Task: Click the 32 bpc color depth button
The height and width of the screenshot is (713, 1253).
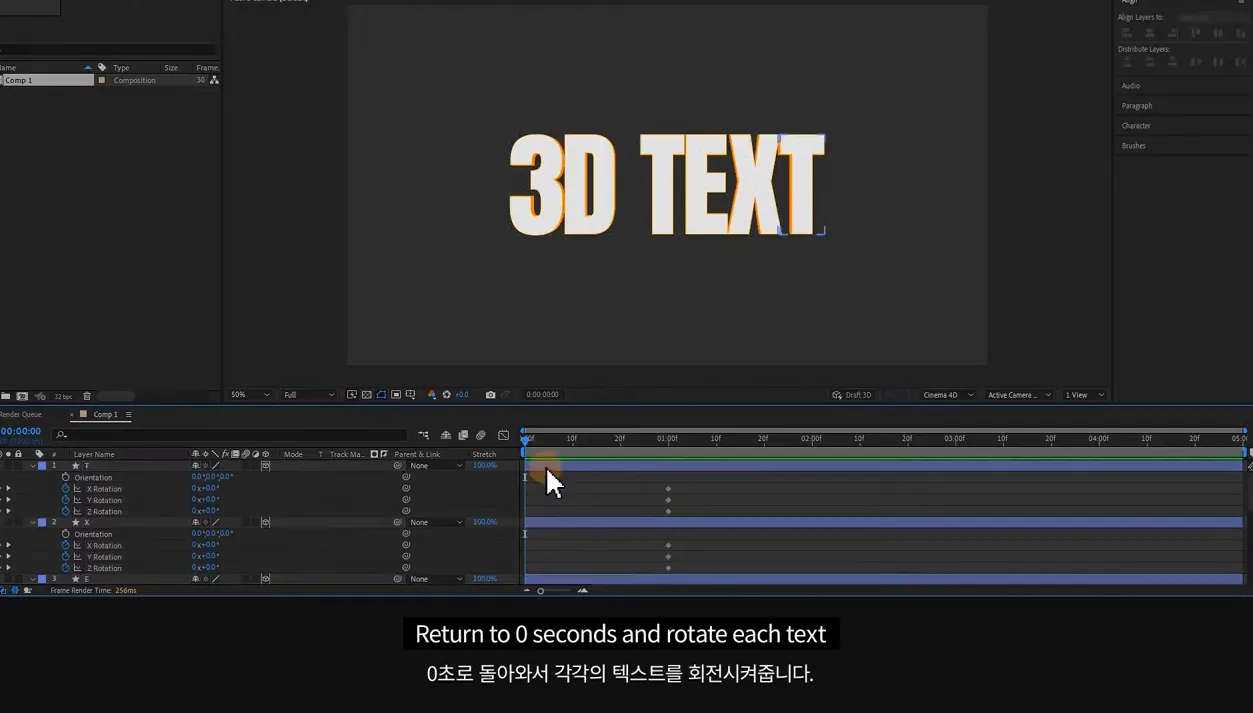Action: coord(62,396)
